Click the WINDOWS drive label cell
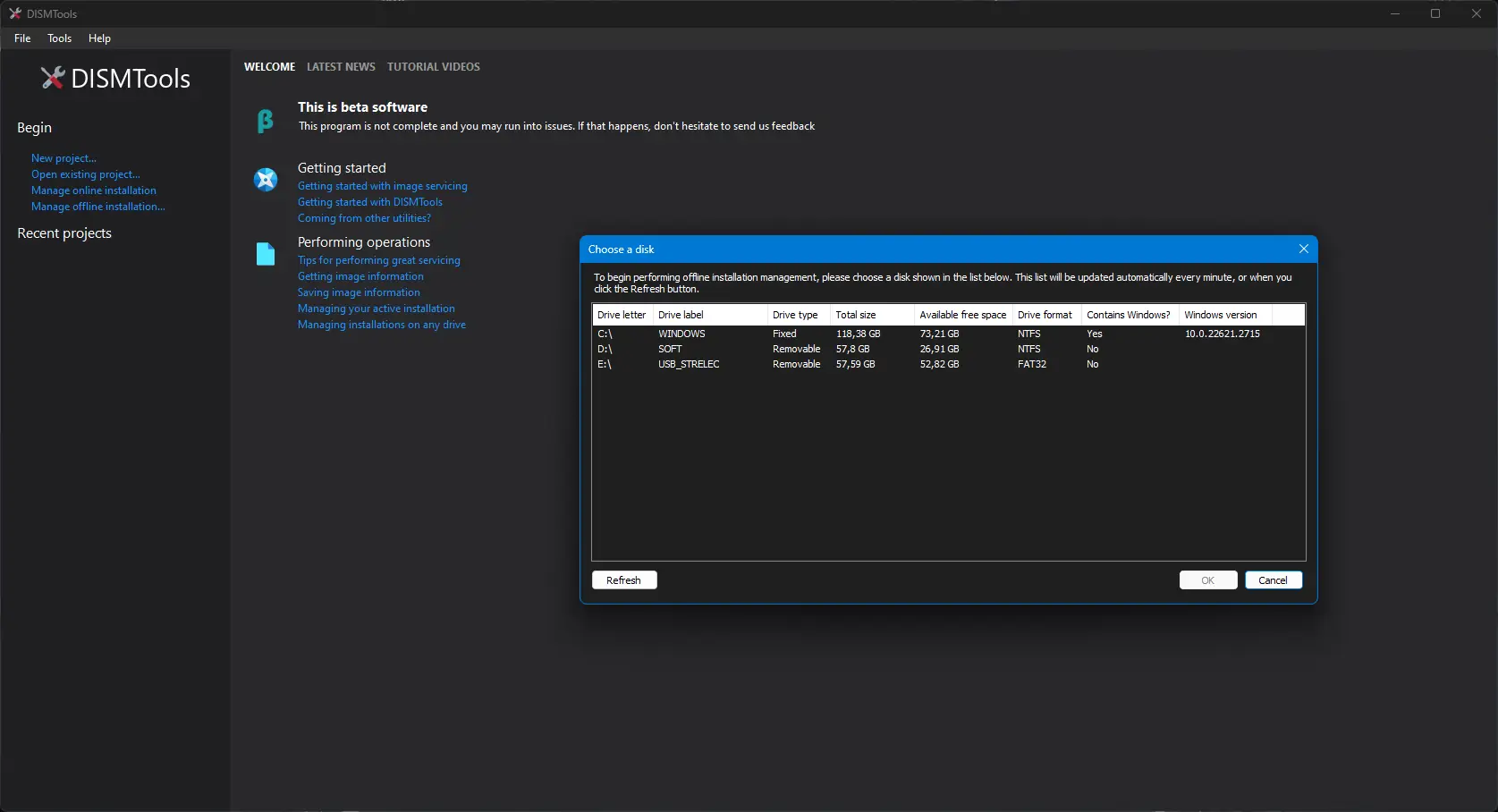 pos(681,334)
